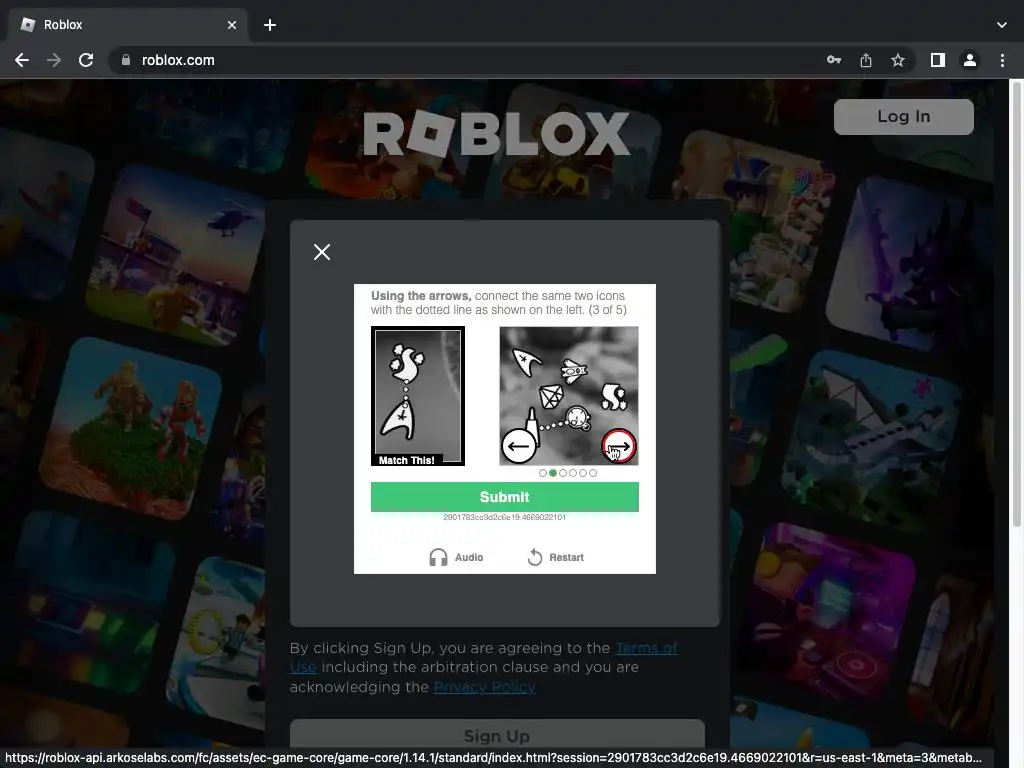Open the Chrome profile menu

970,60
